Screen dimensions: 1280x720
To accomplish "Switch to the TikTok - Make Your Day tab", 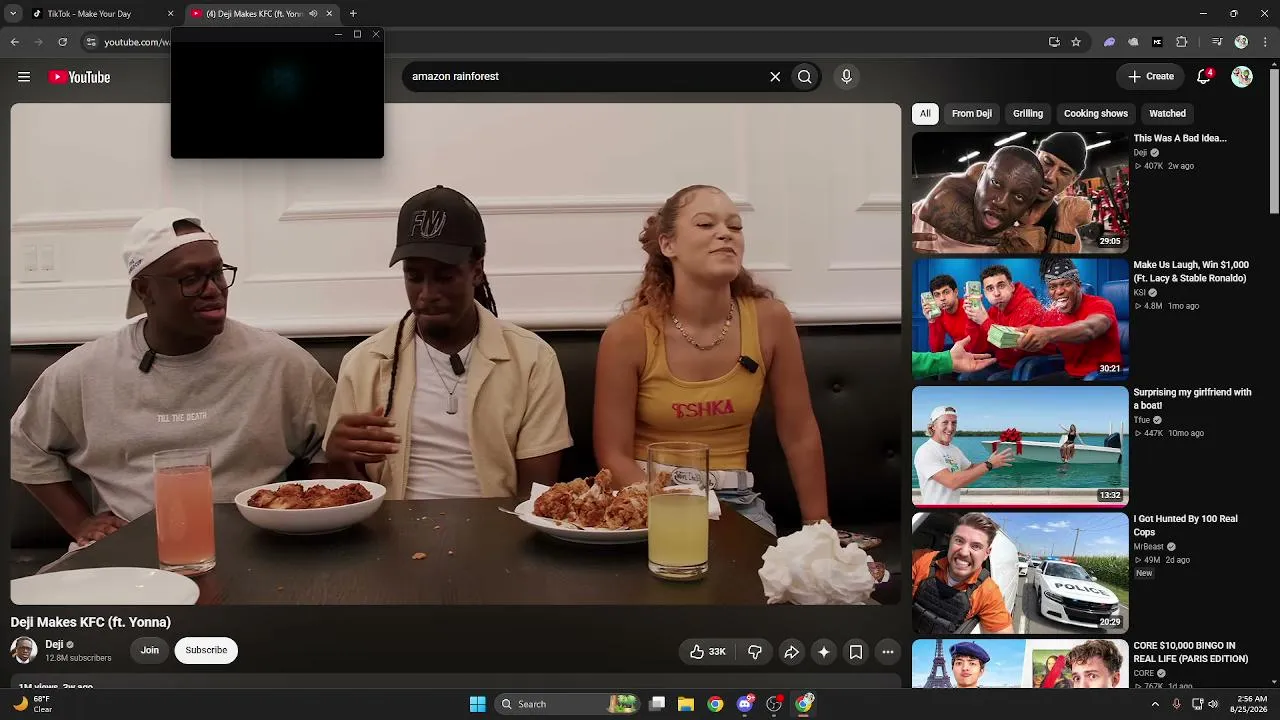I will pos(103,14).
